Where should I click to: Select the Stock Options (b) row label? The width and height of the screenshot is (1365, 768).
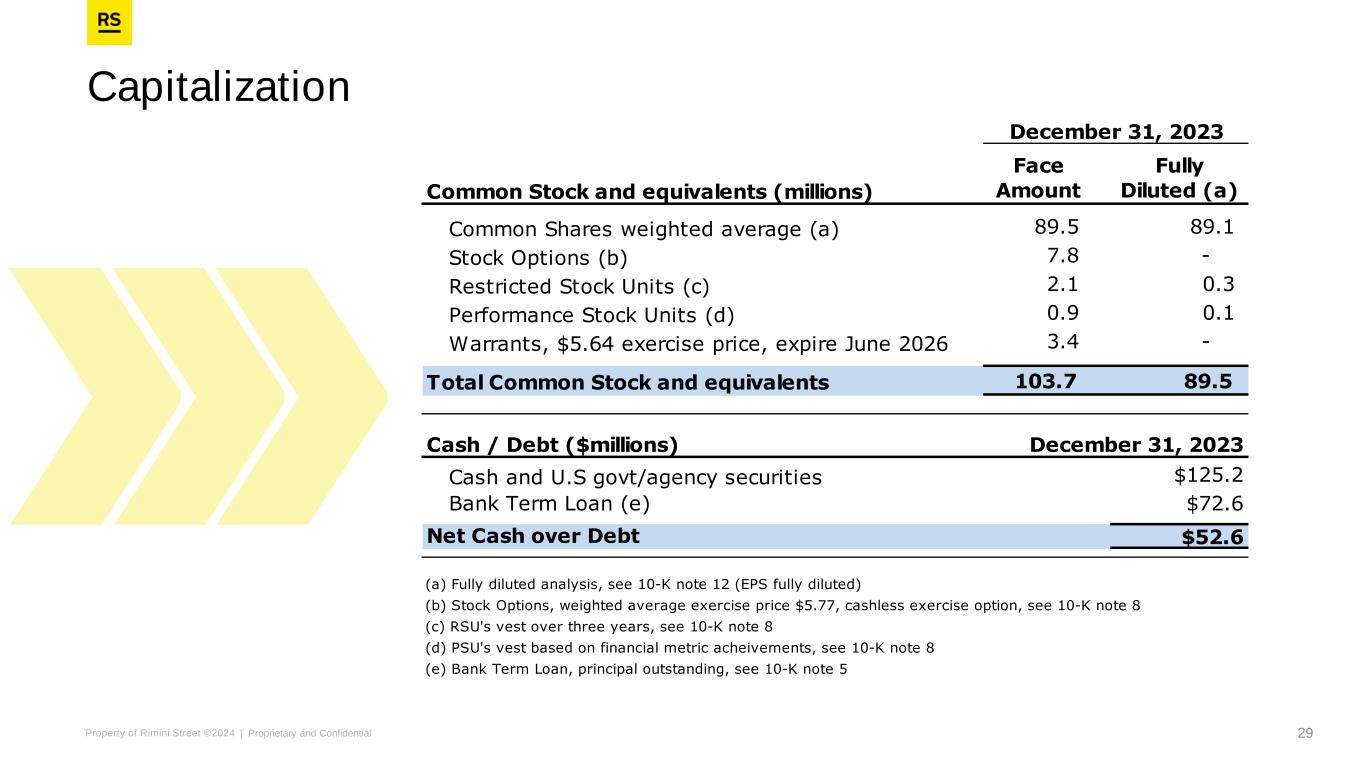point(538,259)
